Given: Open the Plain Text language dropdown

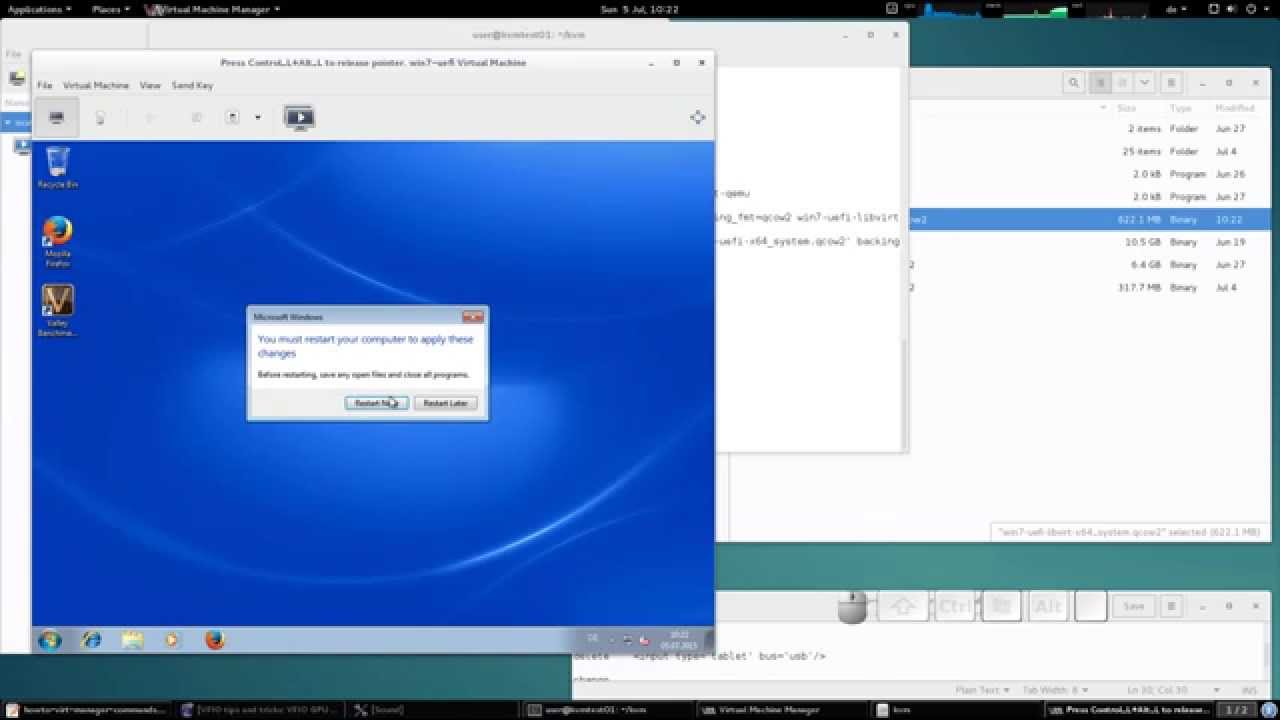Looking at the screenshot, I should point(982,690).
